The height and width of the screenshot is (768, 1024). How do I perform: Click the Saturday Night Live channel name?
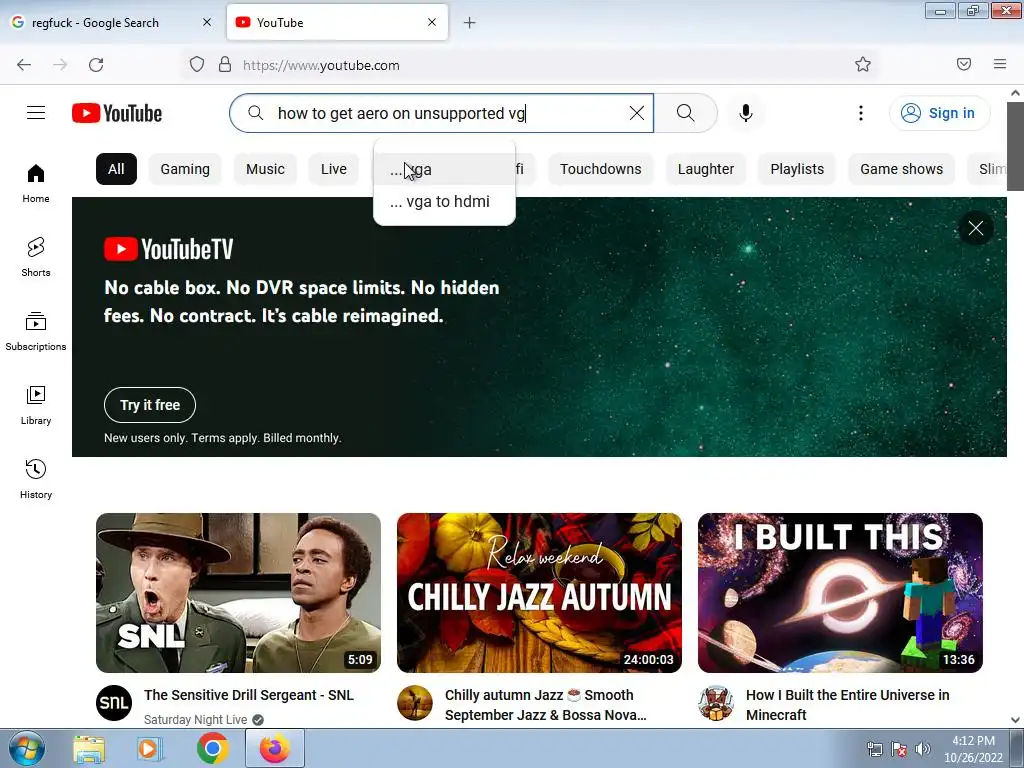pyautogui.click(x=195, y=720)
